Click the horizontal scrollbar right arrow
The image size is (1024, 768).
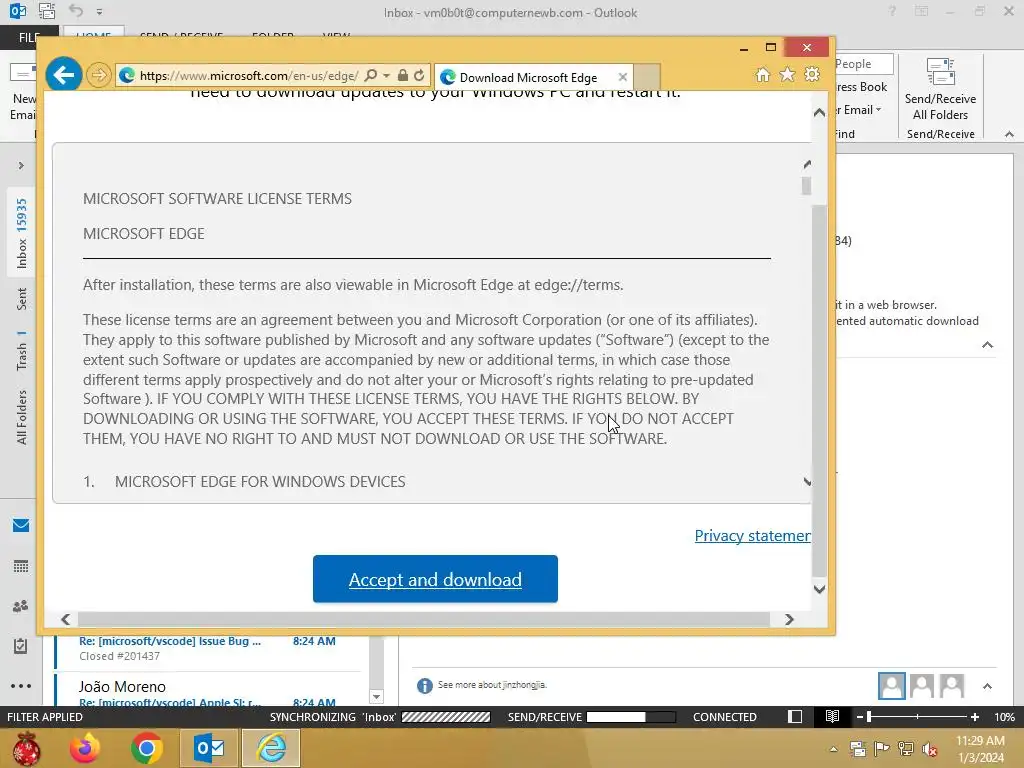pos(789,619)
